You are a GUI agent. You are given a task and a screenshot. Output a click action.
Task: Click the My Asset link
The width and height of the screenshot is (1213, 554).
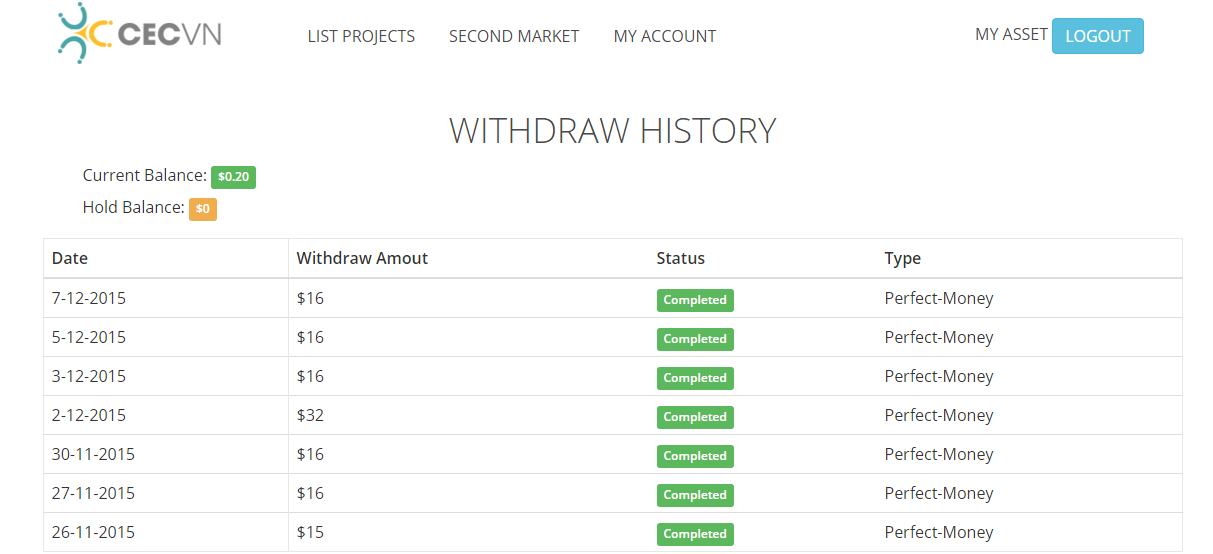[x=1011, y=34]
